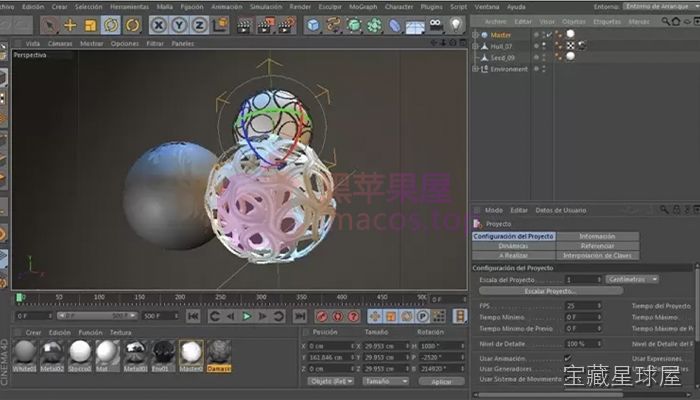Switch to Configuración del Proyecto tab
The width and height of the screenshot is (700, 400).
tap(513, 236)
